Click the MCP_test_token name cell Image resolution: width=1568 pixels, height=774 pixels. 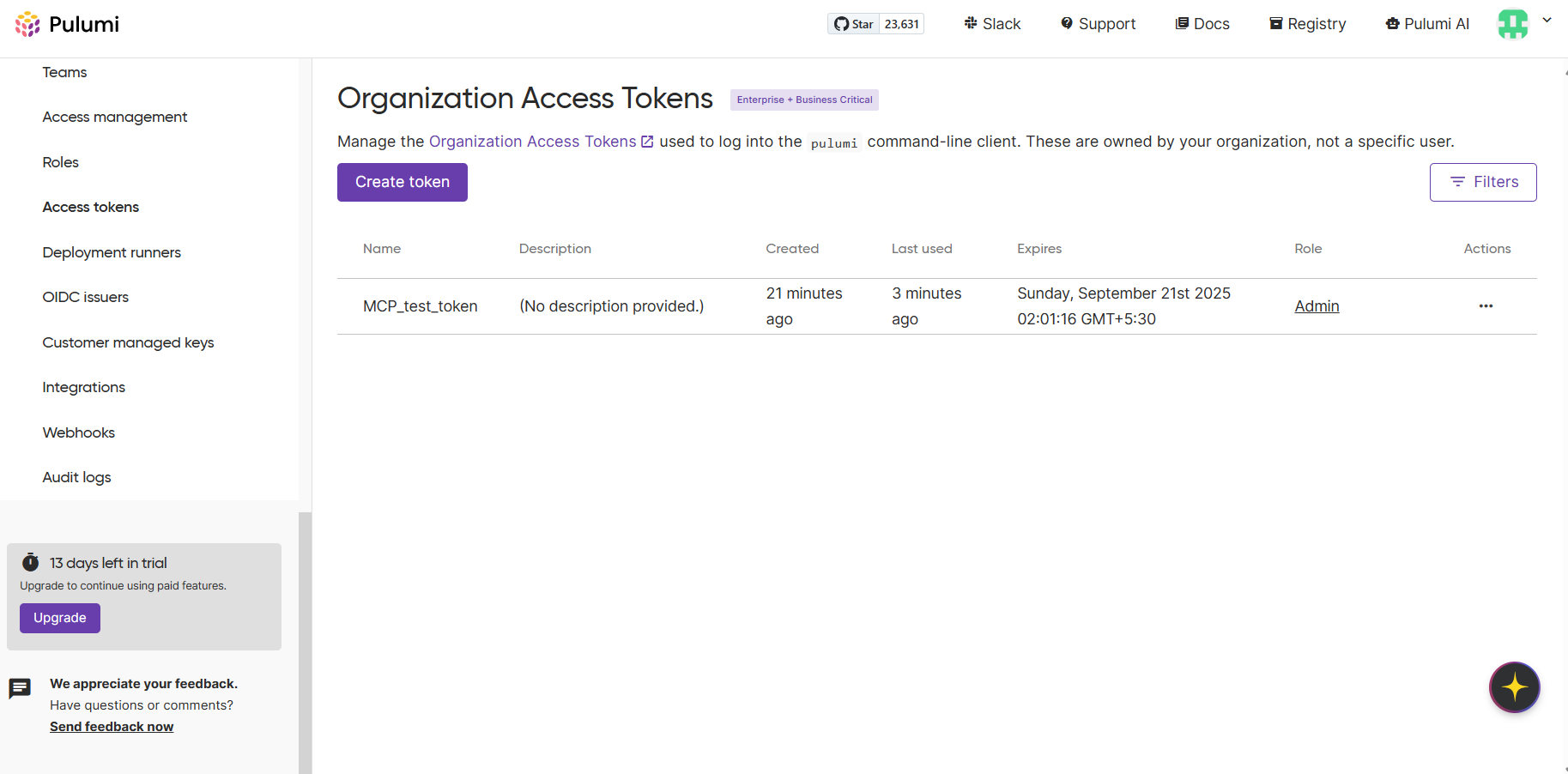[420, 306]
